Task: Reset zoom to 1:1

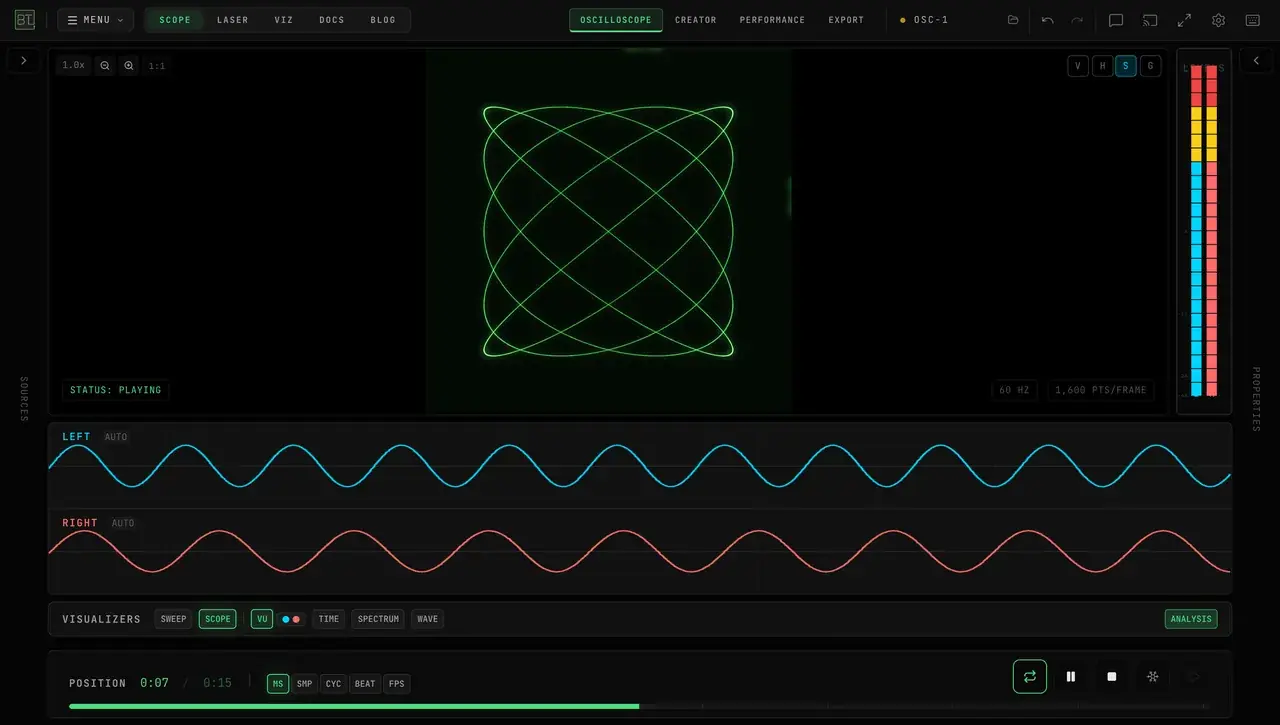Action: (157, 65)
